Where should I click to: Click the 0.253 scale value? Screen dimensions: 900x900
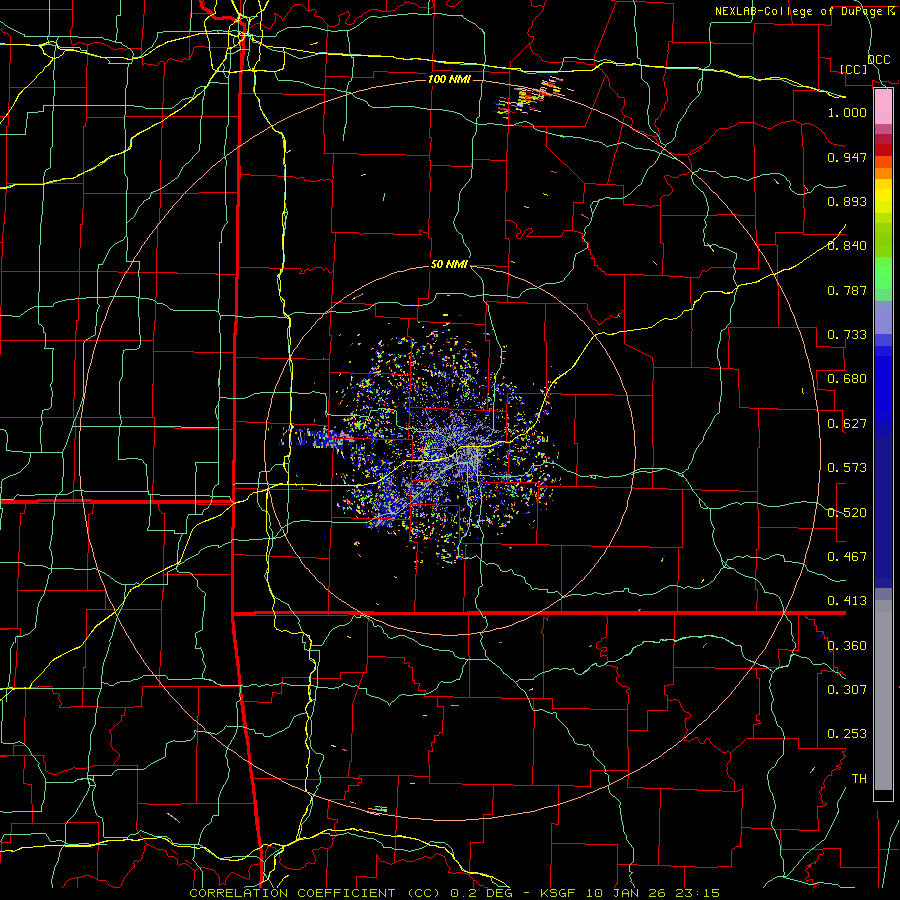click(x=847, y=734)
